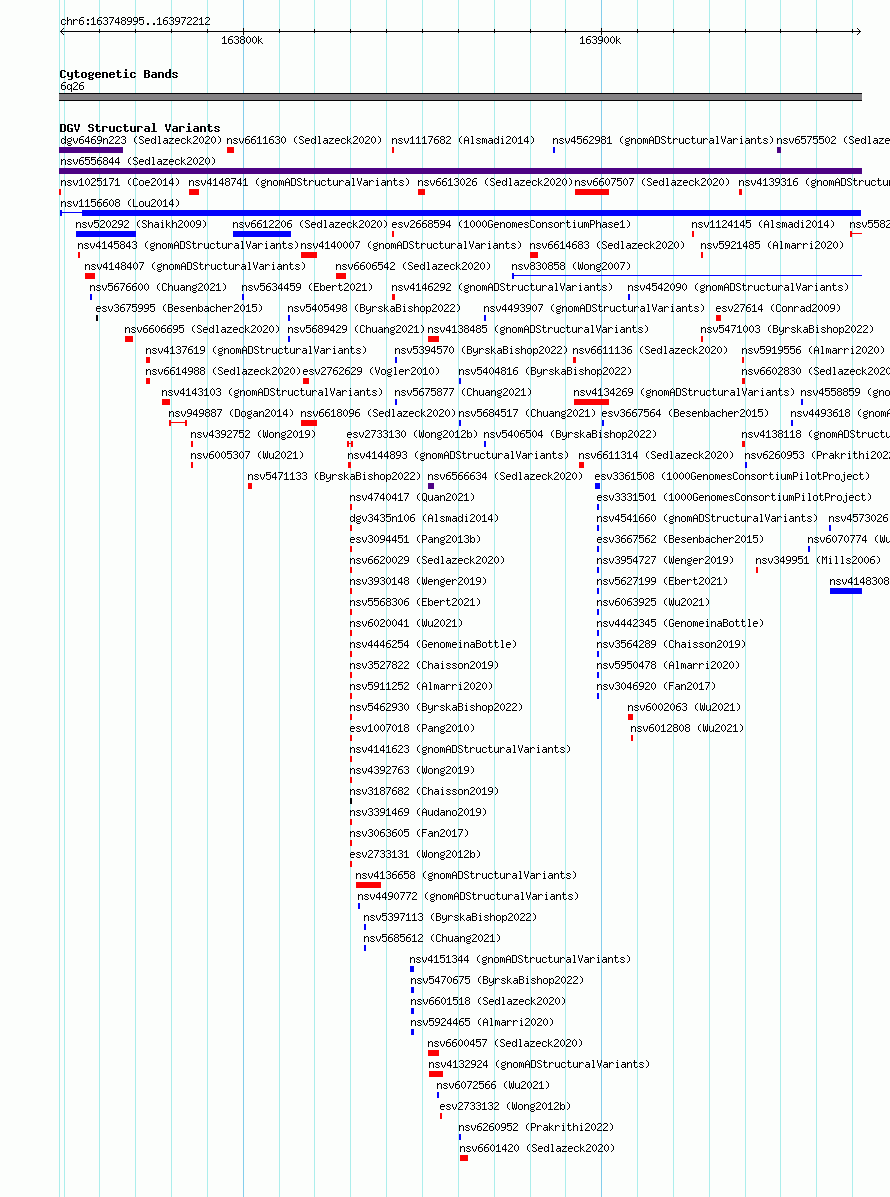Image resolution: width=890 pixels, height=1197 pixels.
Task: Select the thin blue nsv830858 variant line
Action: 687,275
